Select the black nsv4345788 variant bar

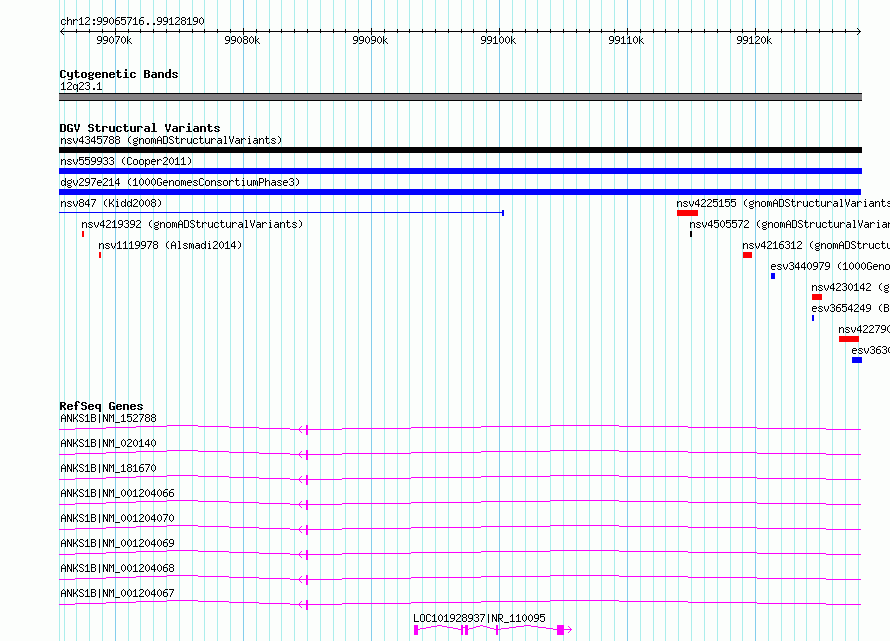pyautogui.click(x=460, y=150)
